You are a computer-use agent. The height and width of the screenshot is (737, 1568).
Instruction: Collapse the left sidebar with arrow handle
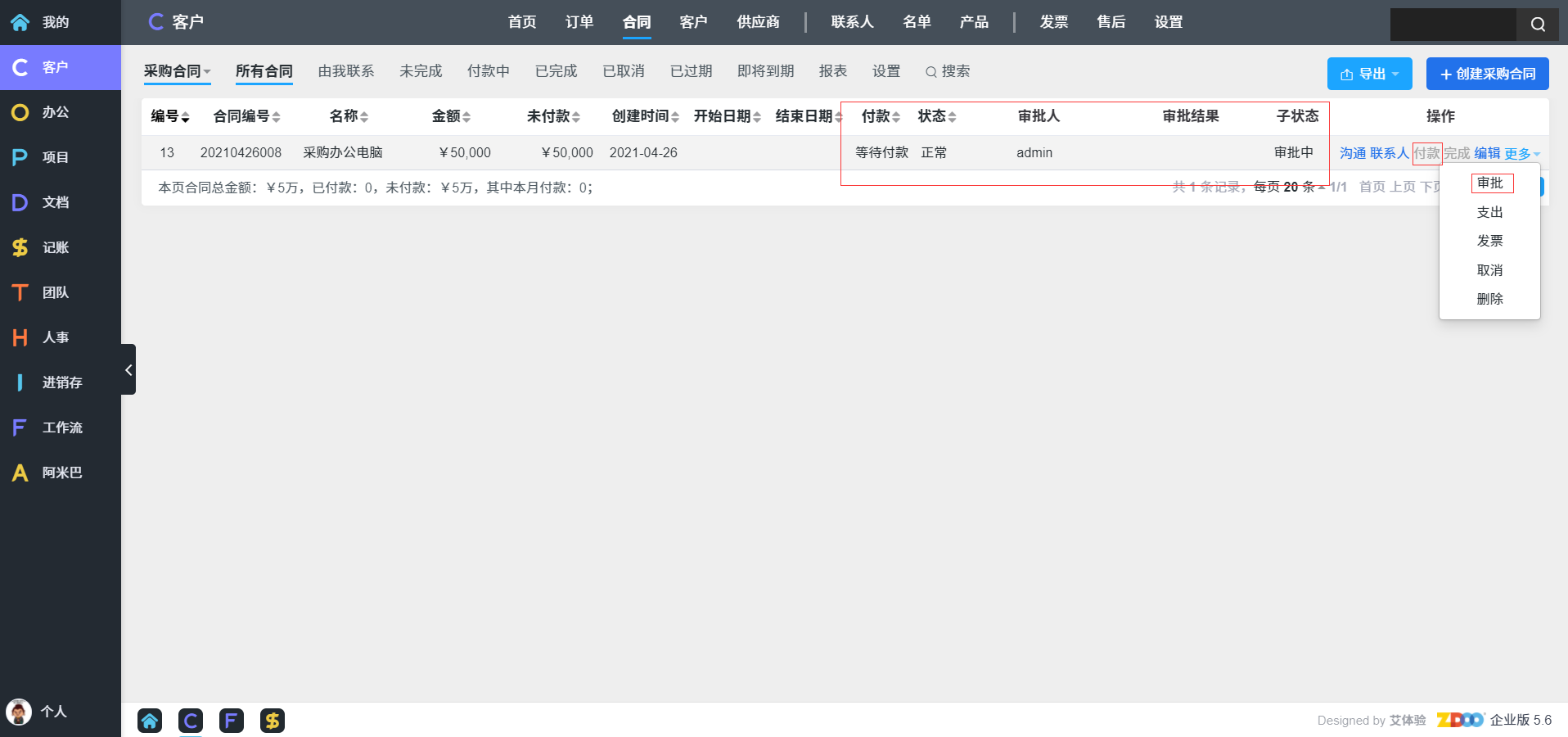click(128, 370)
